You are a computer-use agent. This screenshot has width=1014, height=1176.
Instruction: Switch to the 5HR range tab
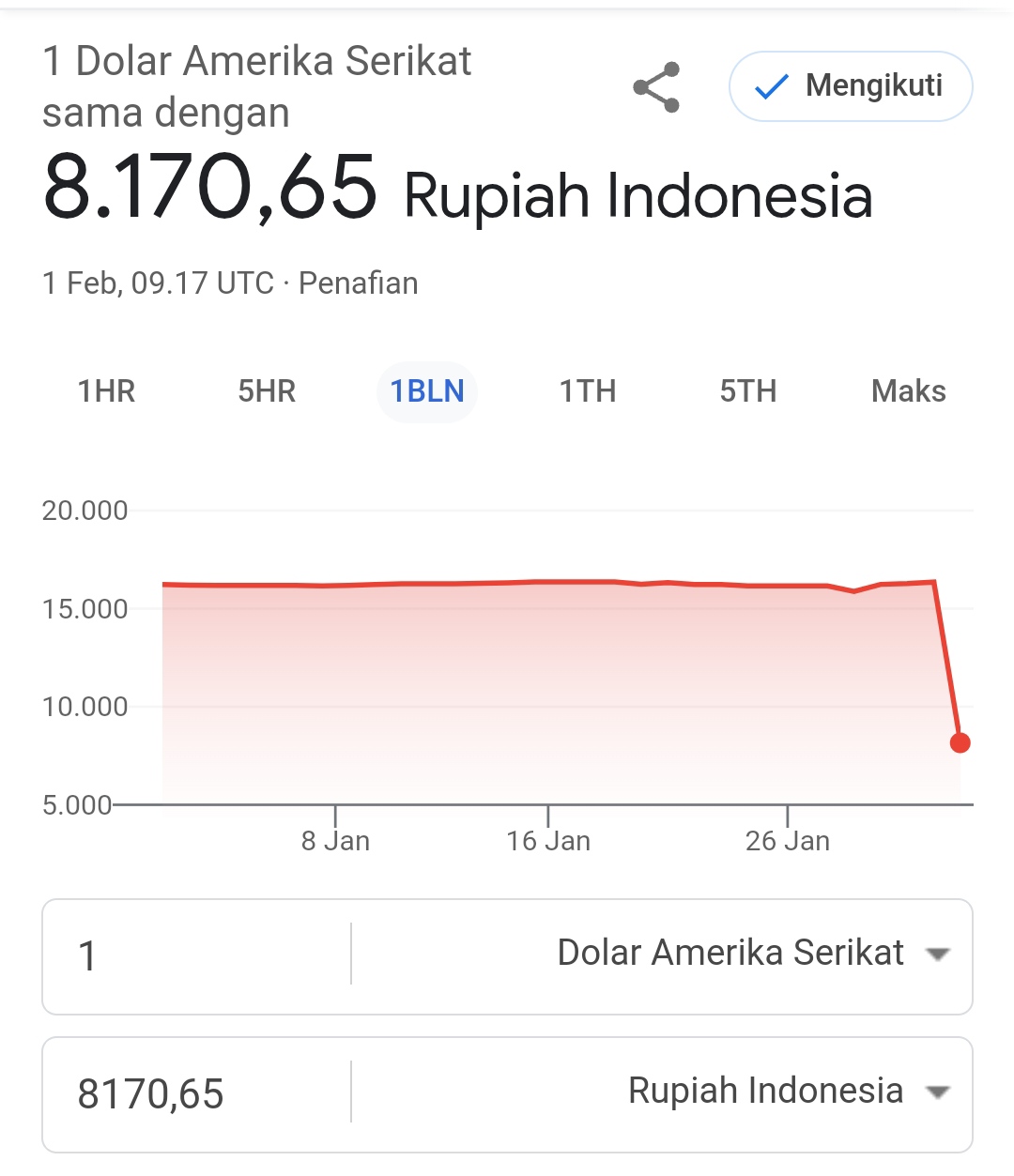coord(267,390)
